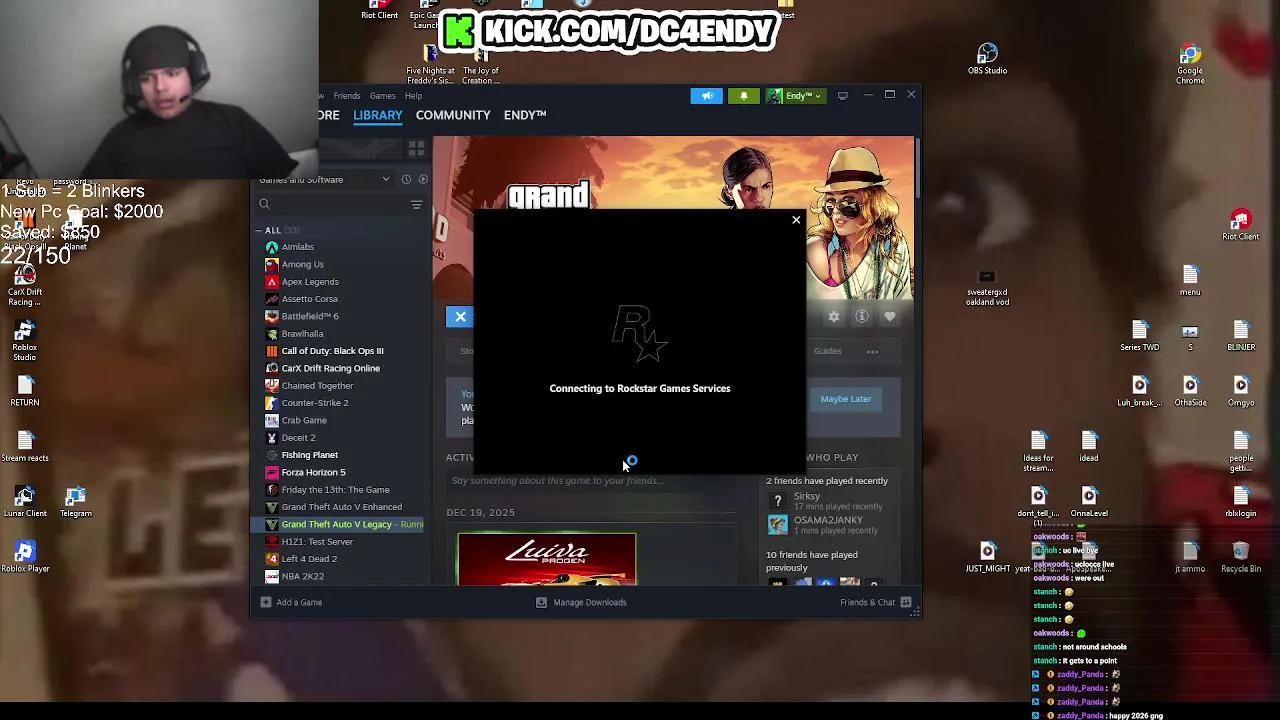The height and width of the screenshot is (720, 1280).
Task: Click Add a Game
Action: pos(291,602)
